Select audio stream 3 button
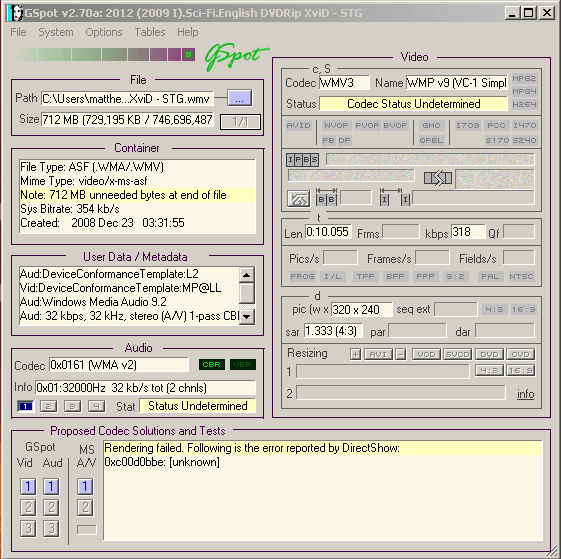The height and width of the screenshot is (559, 561). 72,406
